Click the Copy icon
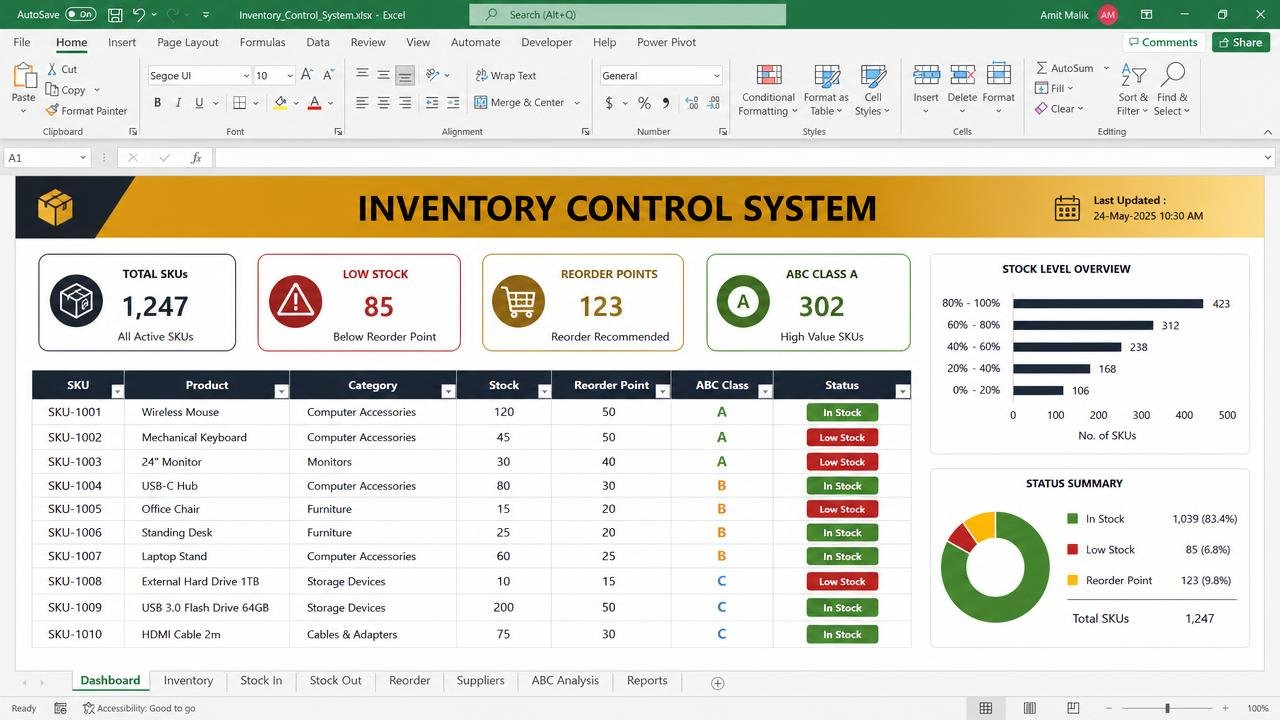This screenshot has width=1280, height=720. tap(52, 90)
